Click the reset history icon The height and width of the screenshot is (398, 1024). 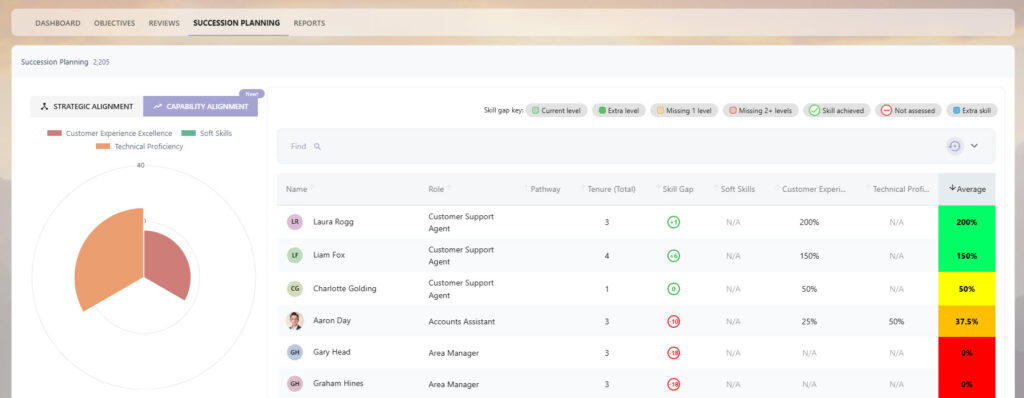pyautogui.click(x=954, y=146)
